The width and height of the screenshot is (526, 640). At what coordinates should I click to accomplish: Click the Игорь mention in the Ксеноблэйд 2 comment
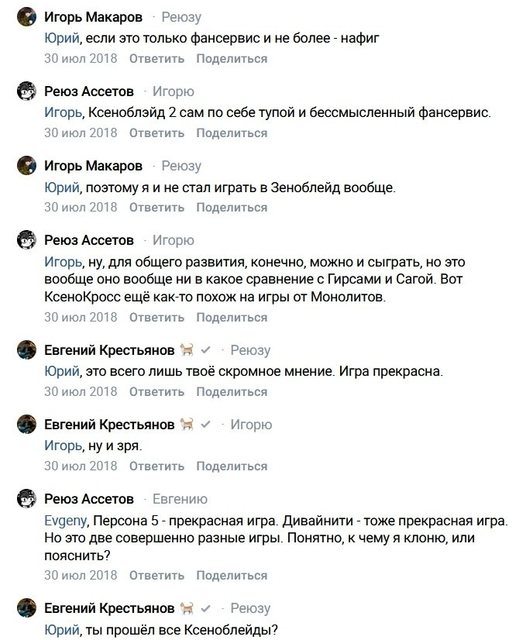(x=63, y=112)
